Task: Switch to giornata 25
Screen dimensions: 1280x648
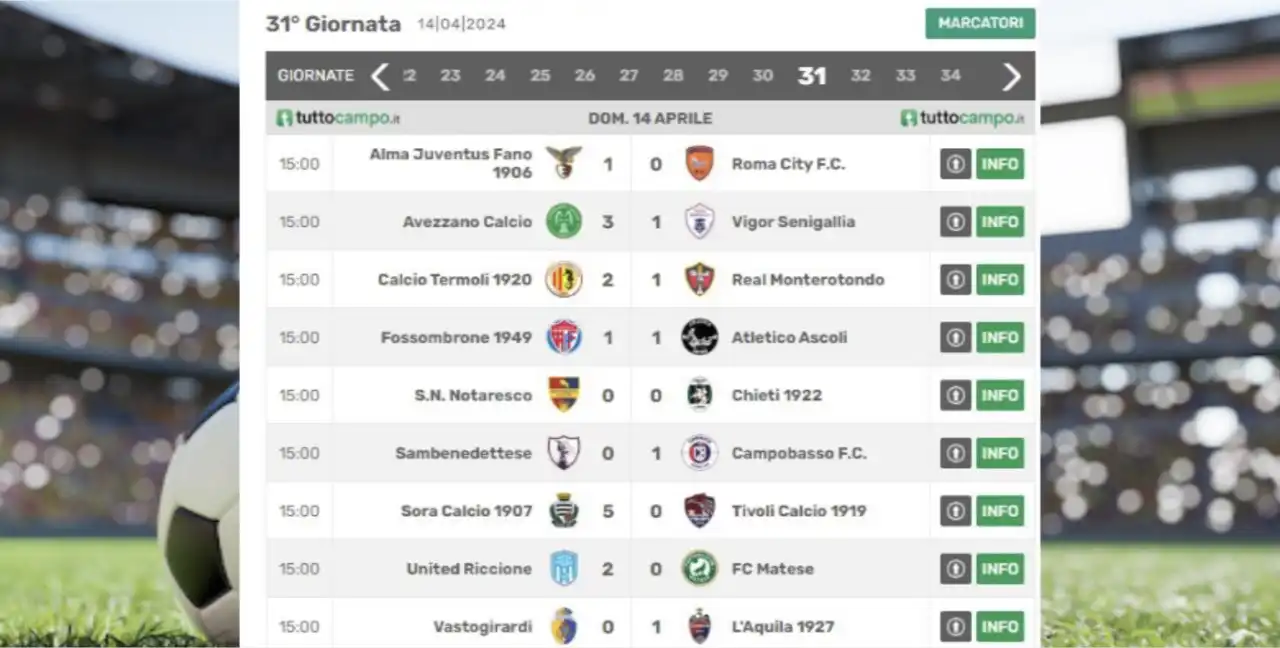Action: pyautogui.click(x=540, y=76)
